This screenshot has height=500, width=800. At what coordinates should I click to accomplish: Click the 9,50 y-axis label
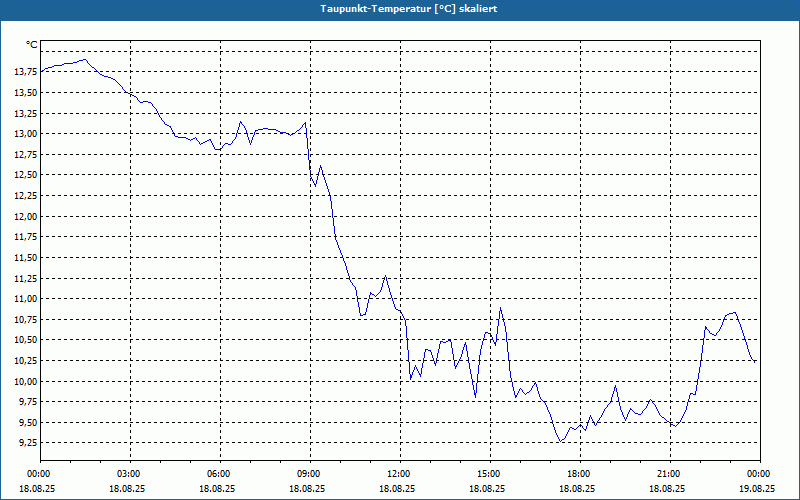click(x=28, y=422)
